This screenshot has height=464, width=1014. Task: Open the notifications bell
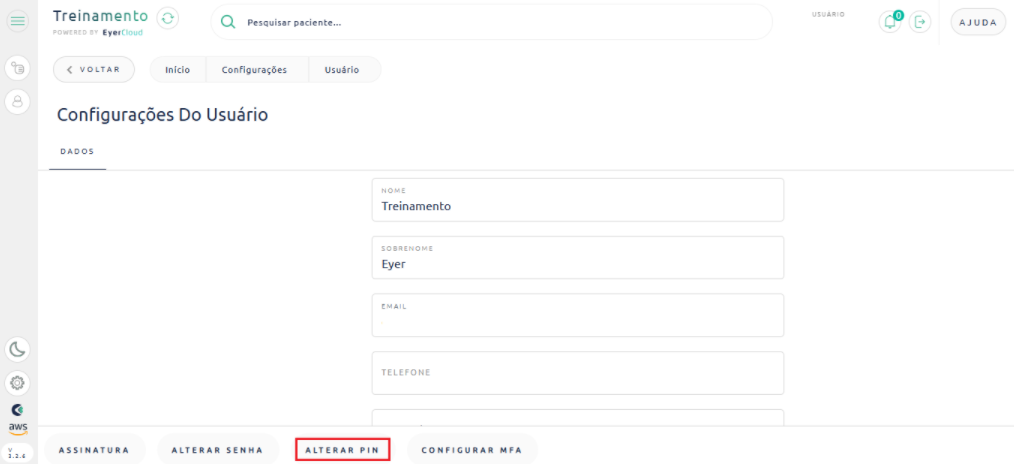point(889,22)
